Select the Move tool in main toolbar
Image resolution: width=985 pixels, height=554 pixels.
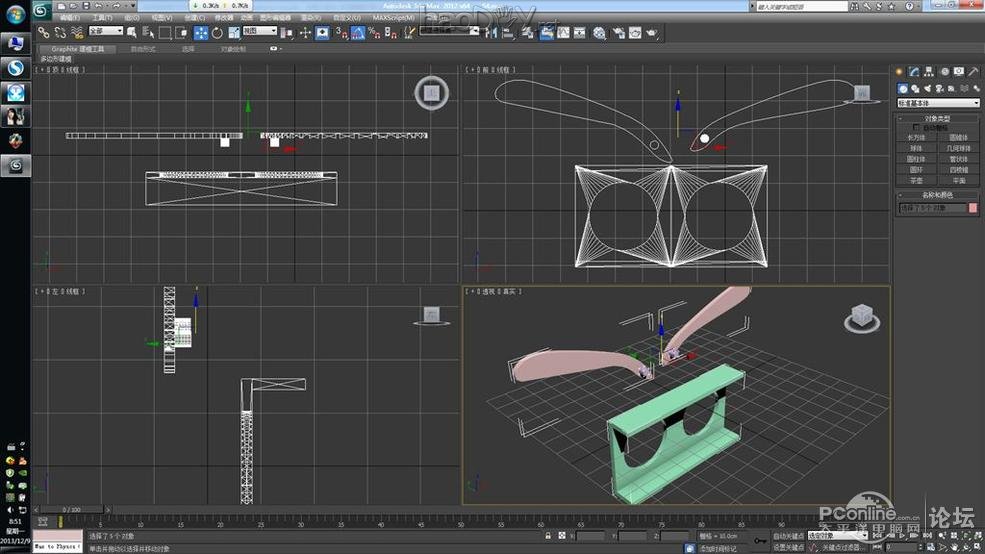tap(200, 32)
